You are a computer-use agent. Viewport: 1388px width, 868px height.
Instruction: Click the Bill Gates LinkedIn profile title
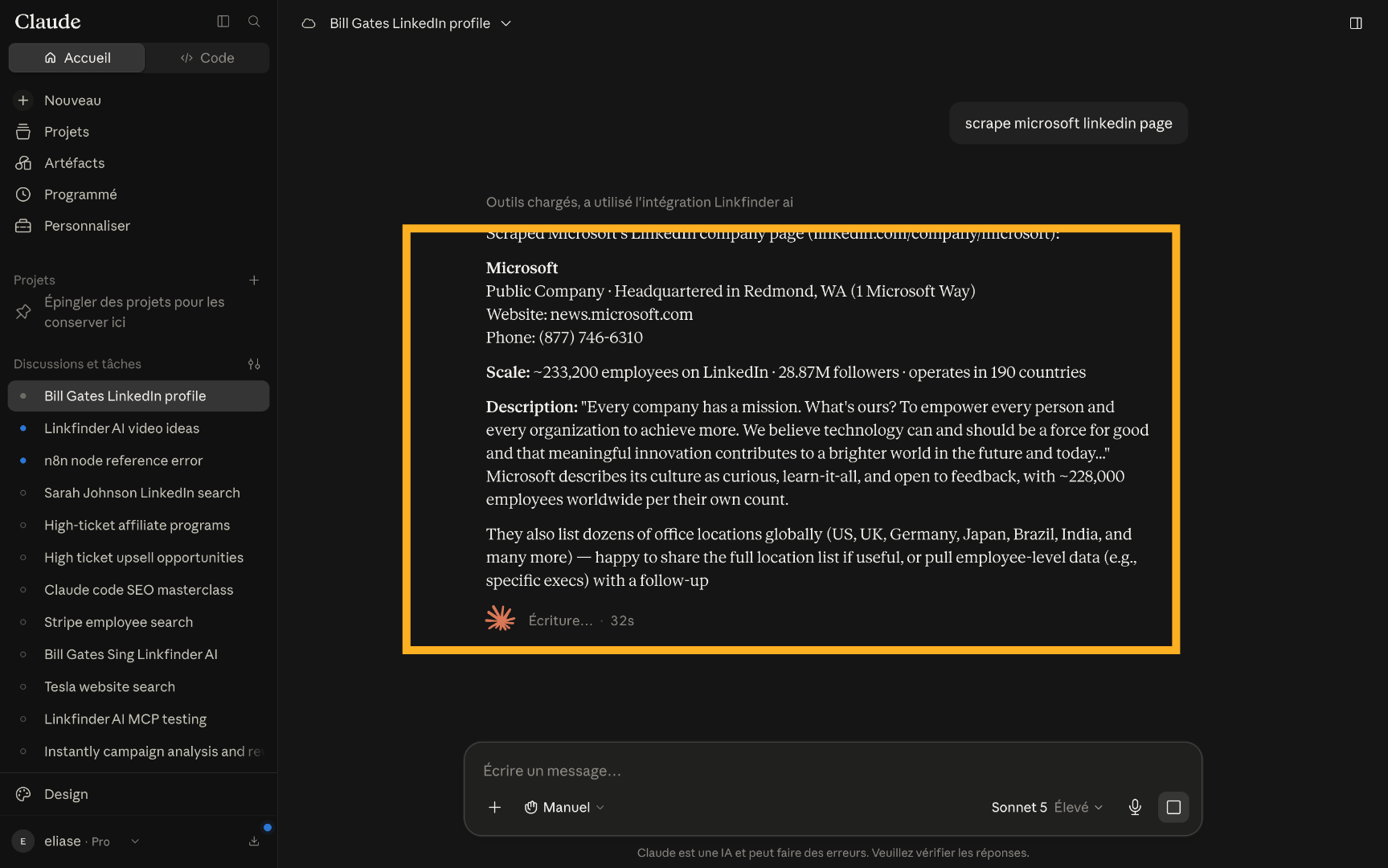[x=410, y=23]
